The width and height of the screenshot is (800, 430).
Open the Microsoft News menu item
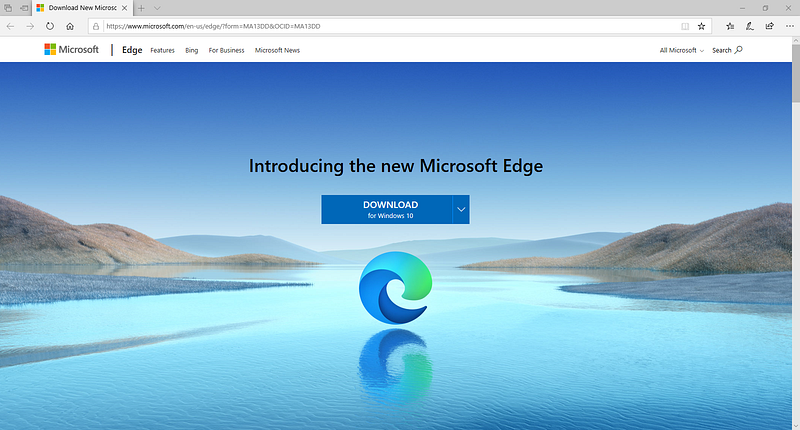pos(277,50)
